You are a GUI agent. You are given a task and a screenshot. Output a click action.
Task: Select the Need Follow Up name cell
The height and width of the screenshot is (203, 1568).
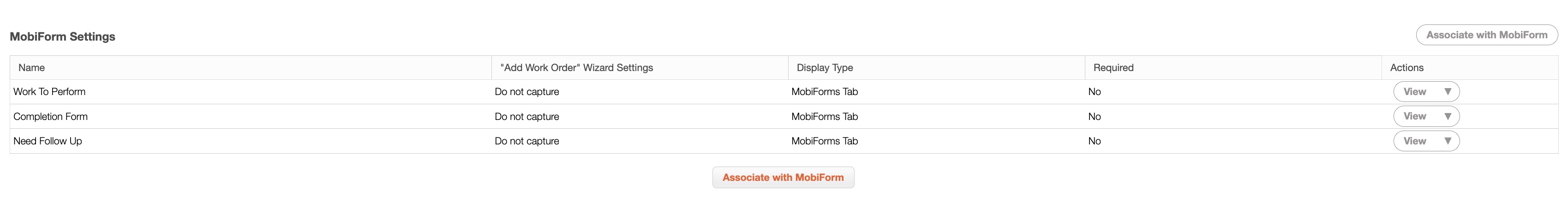[x=48, y=141]
